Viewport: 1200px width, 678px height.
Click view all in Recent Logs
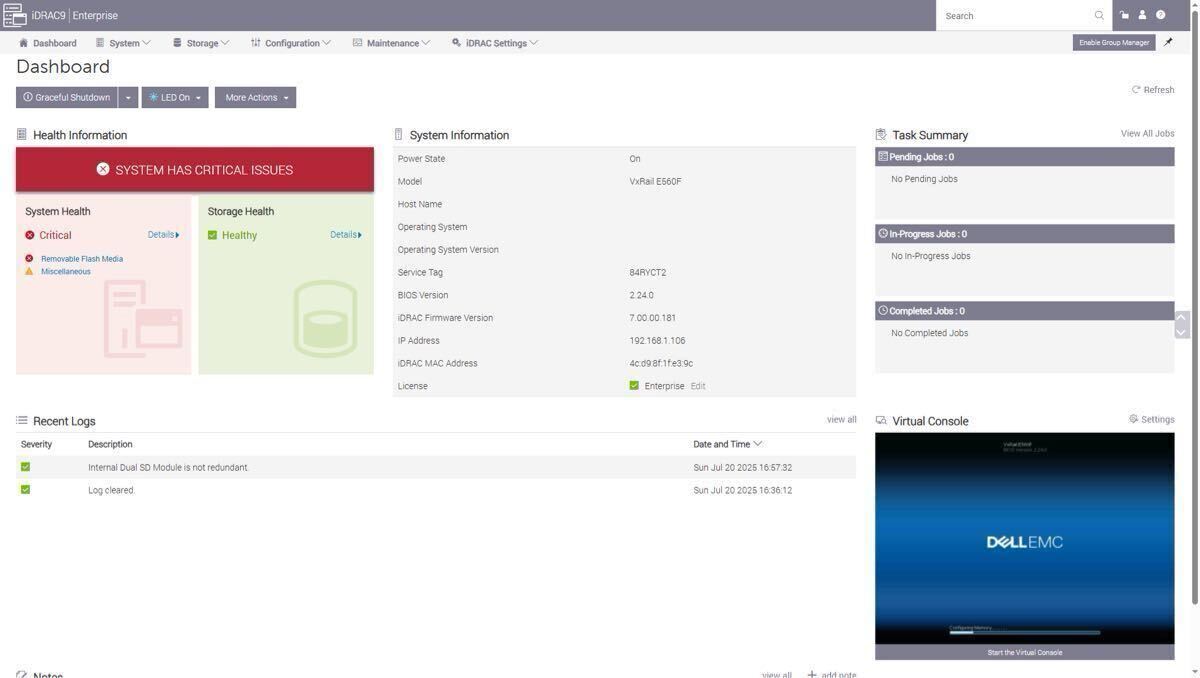point(842,419)
